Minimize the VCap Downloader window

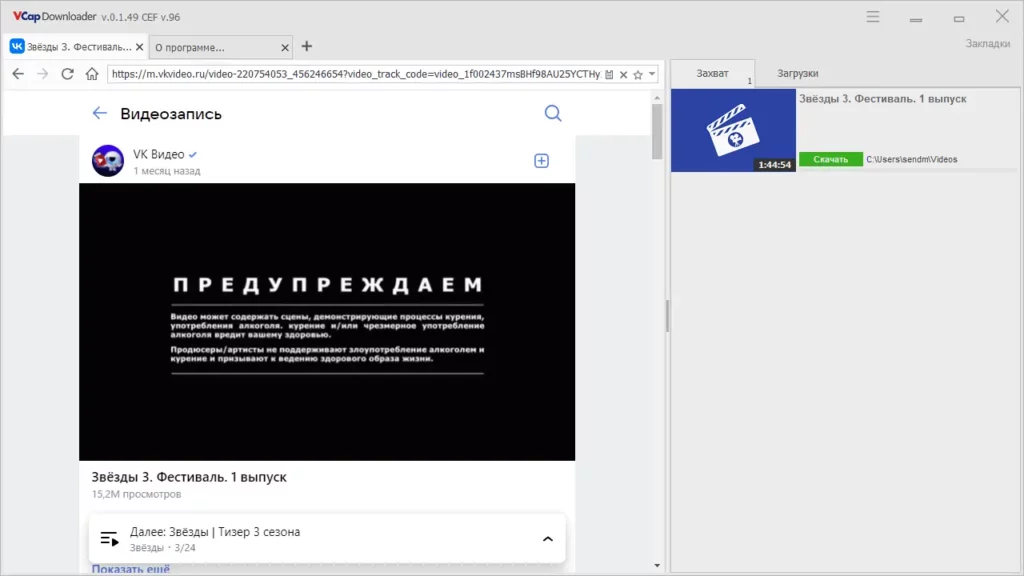click(916, 19)
